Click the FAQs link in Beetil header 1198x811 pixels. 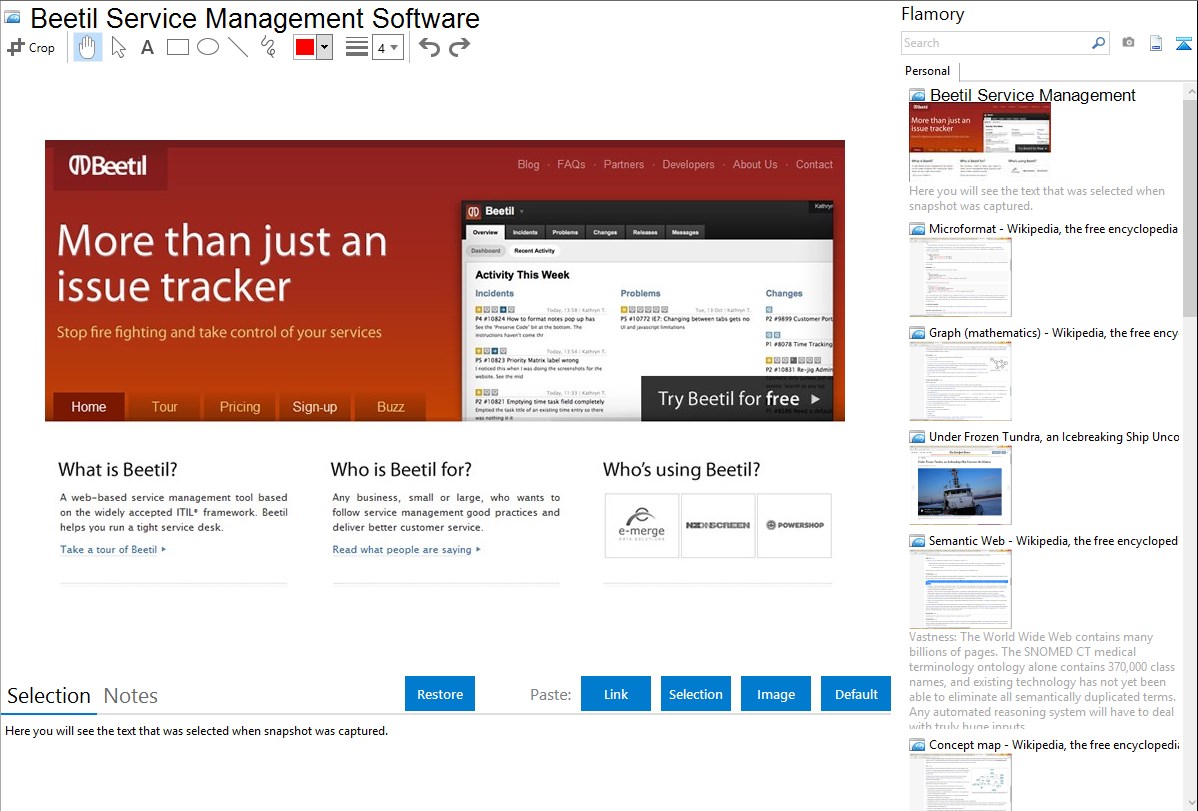571,164
